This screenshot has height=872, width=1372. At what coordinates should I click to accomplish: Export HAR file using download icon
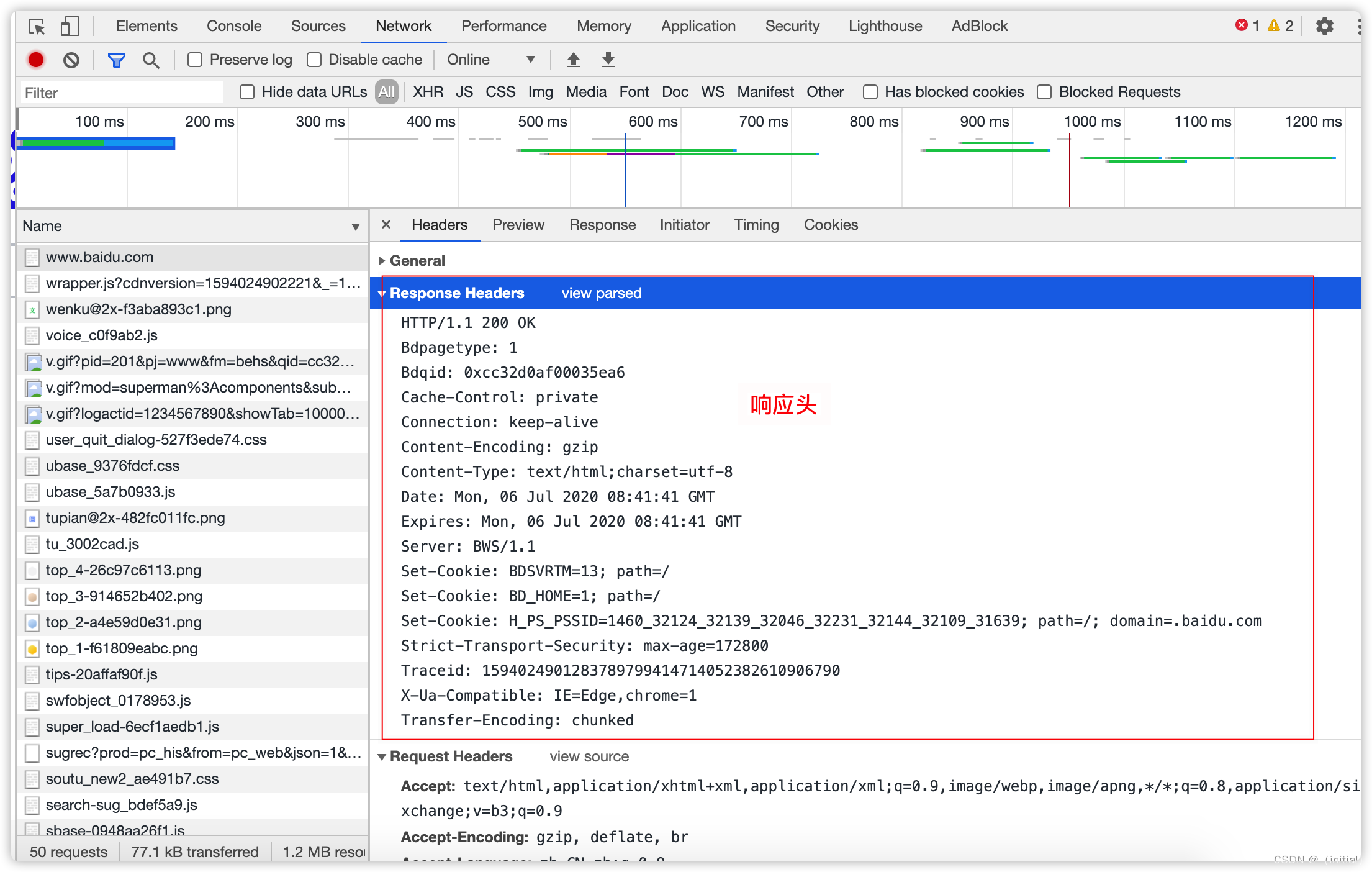coord(608,59)
